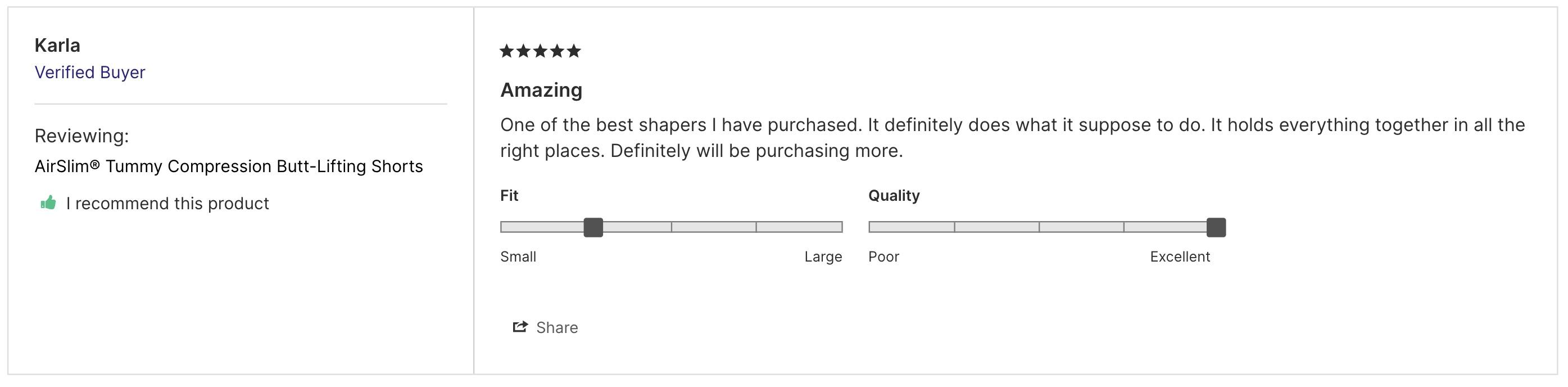This screenshot has width=1568, height=387.
Task: Click the review title Amazing
Action: 541,90
